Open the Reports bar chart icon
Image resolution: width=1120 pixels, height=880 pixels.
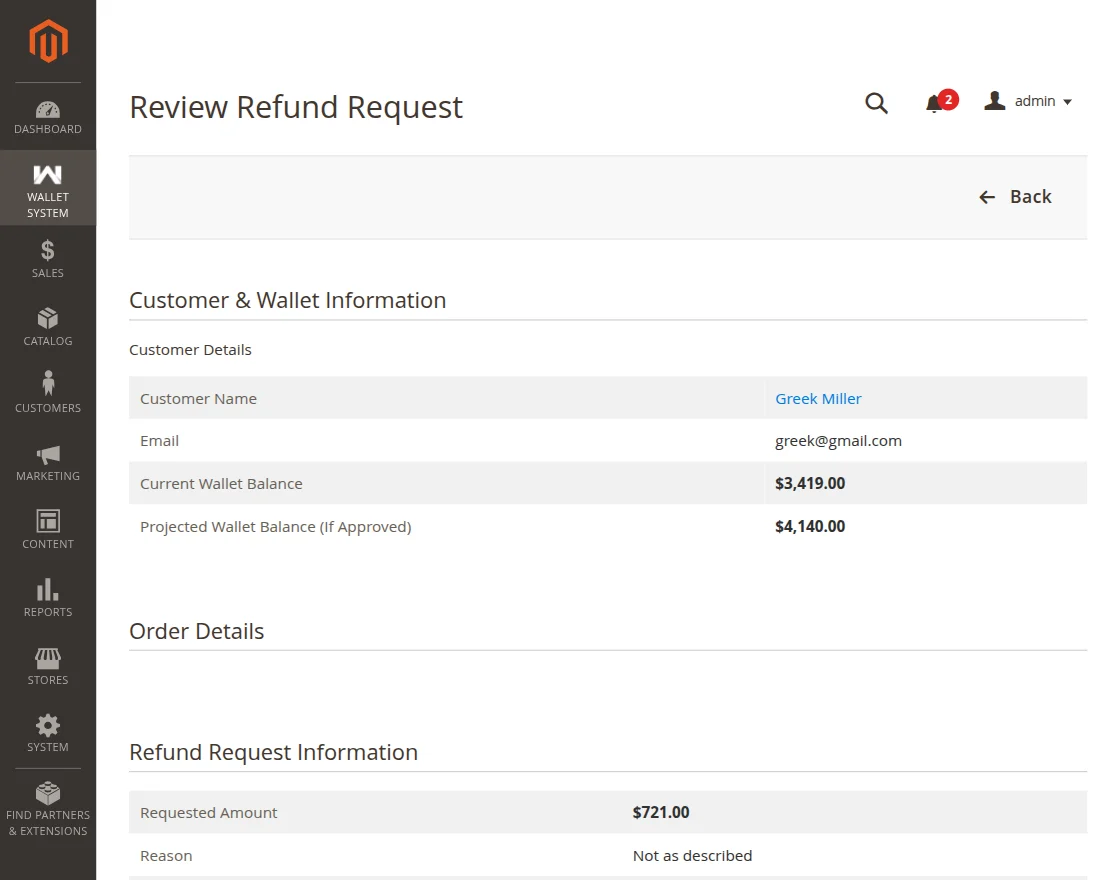[48, 589]
